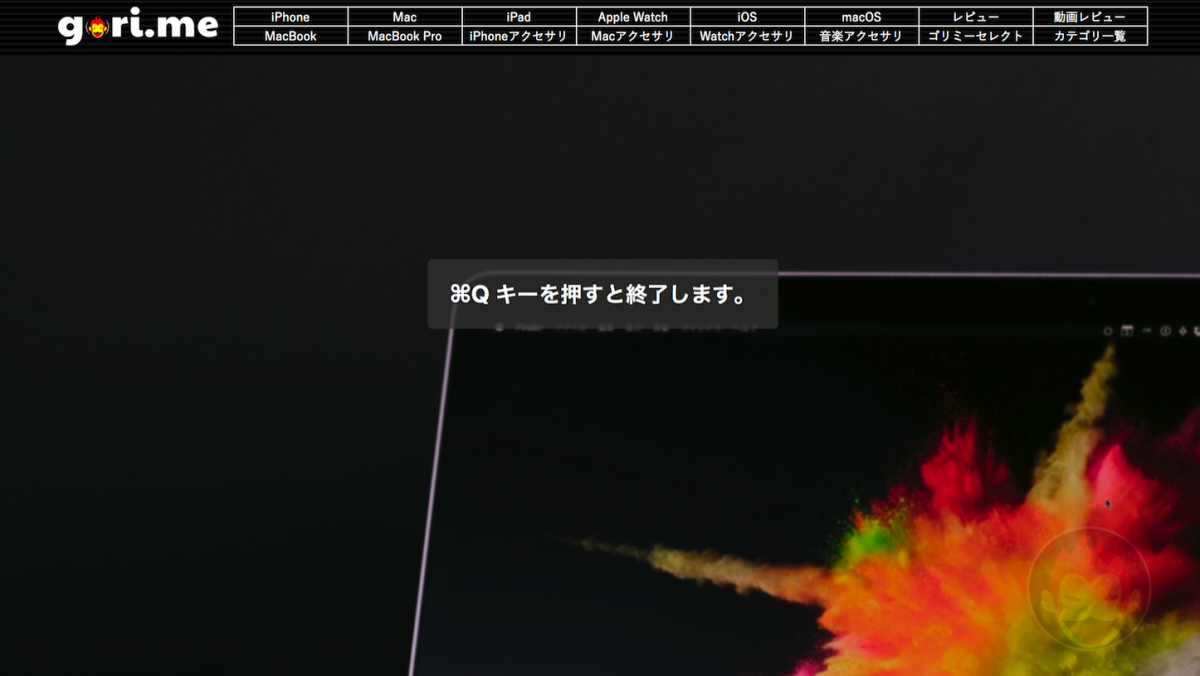Open the Apple Watch category
1200x676 pixels.
pos(633,16)
